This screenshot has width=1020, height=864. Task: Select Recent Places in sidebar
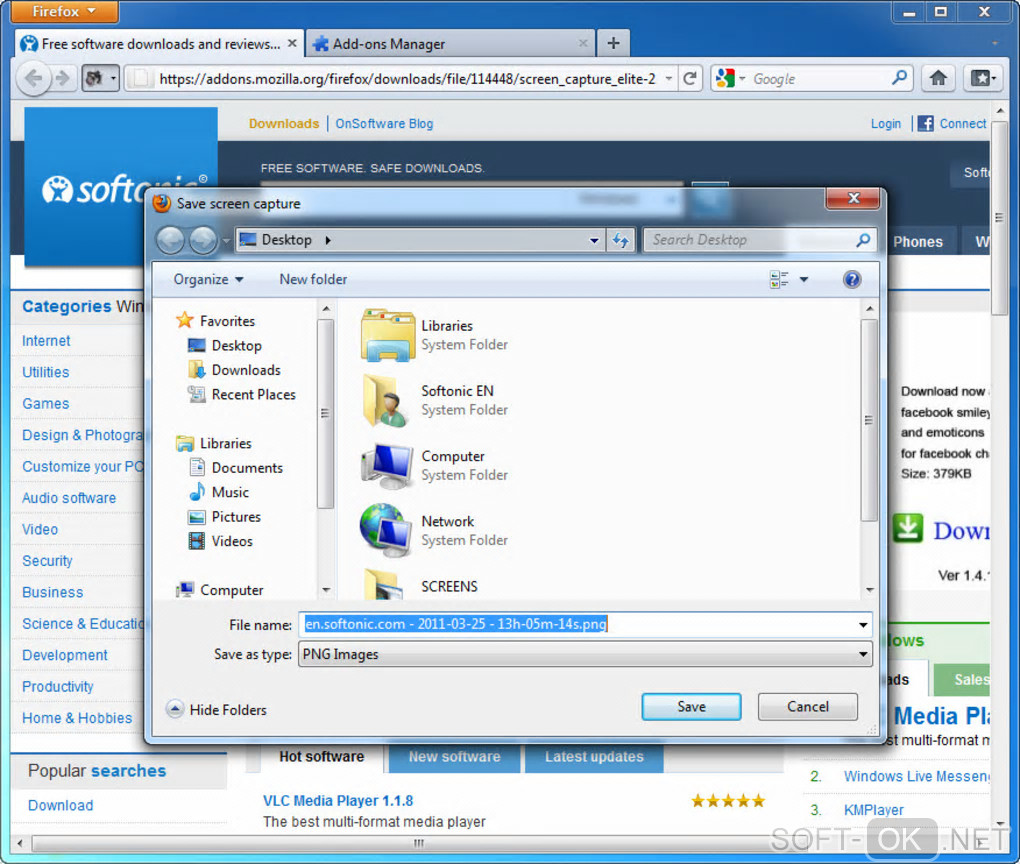242,394
